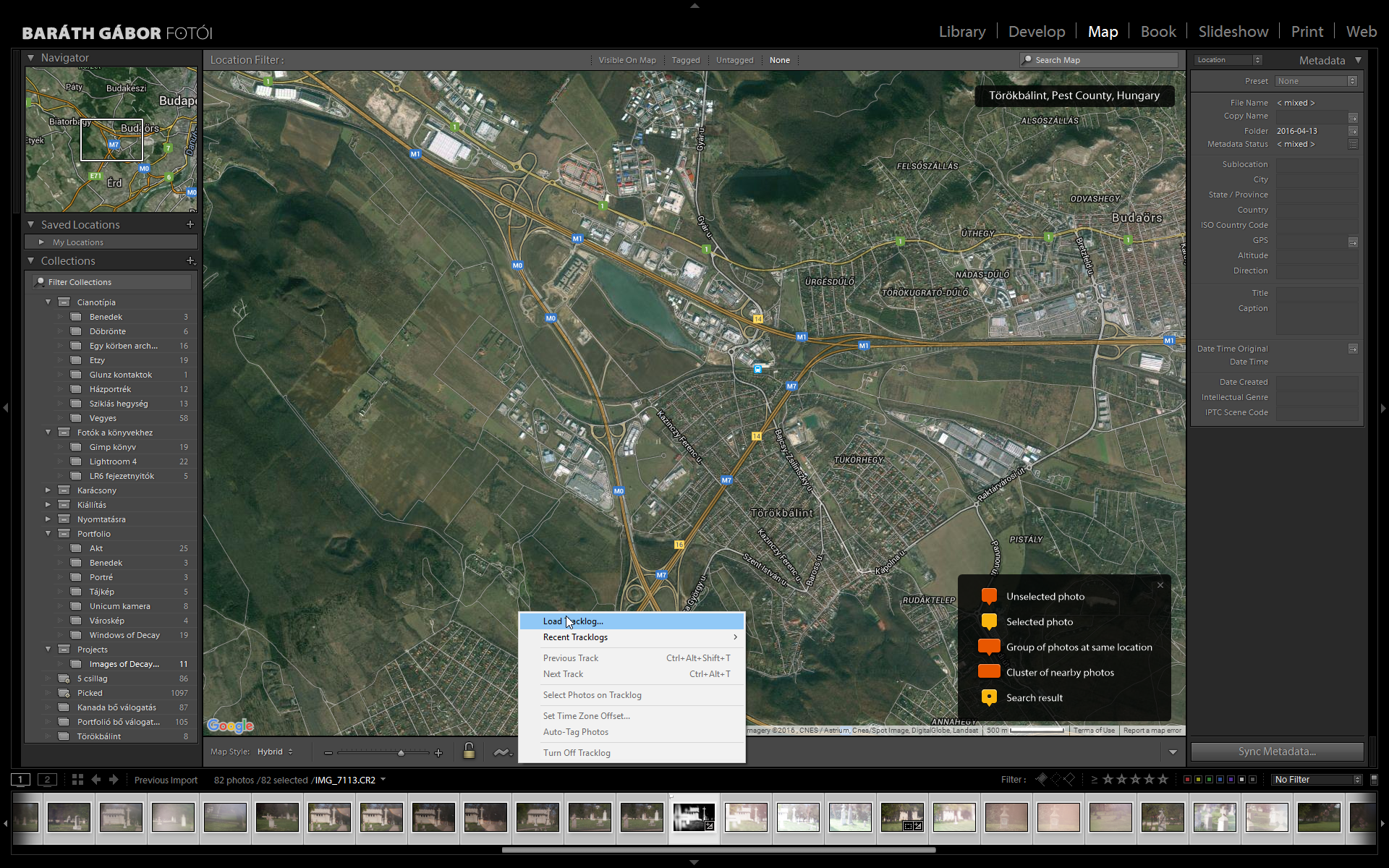This screenshot has width=1389, height=868.
Task: Open the No Filter preset dropdown
Action: pyautogui.click(x=1317, y=780)
